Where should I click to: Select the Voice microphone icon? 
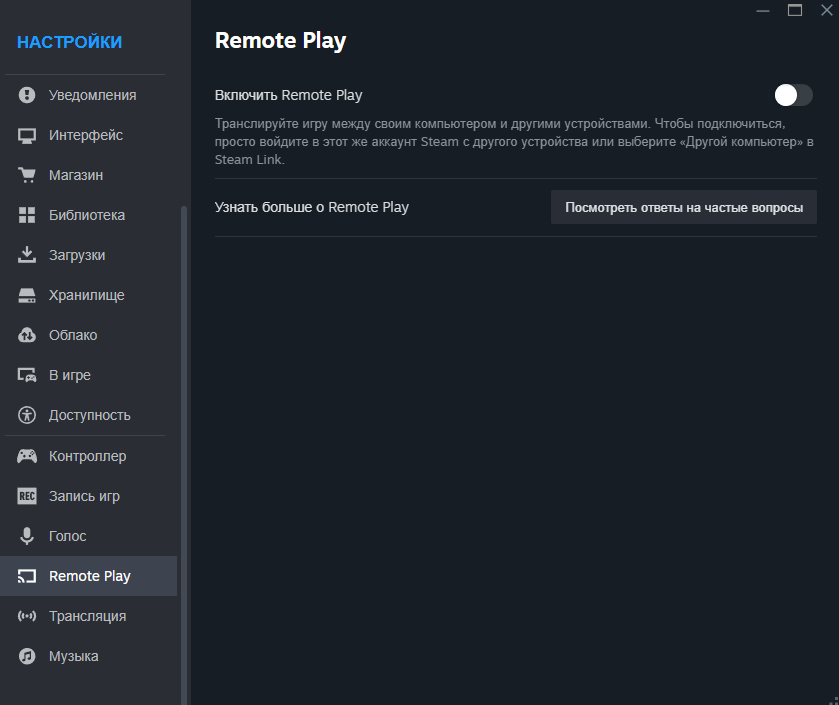coord(28,536)
